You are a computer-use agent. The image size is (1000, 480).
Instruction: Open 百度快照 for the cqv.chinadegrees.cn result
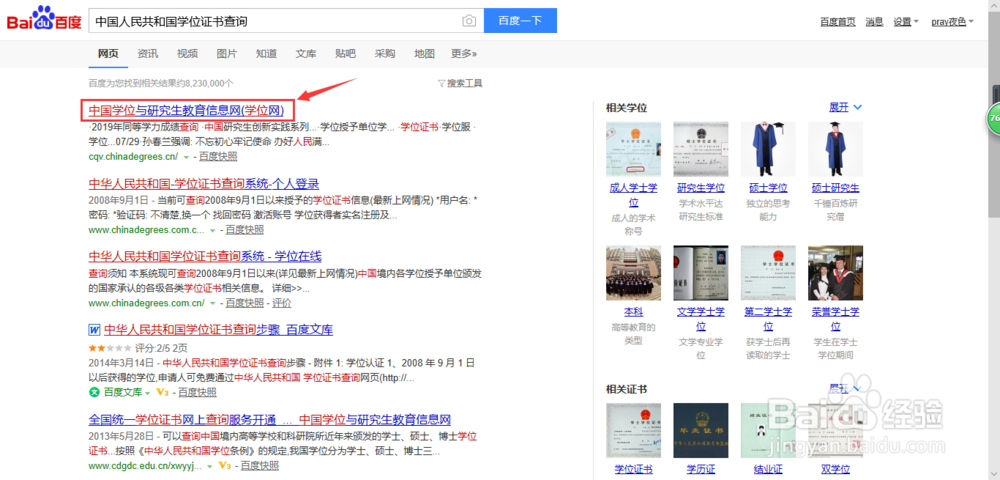tap(217, 156)
